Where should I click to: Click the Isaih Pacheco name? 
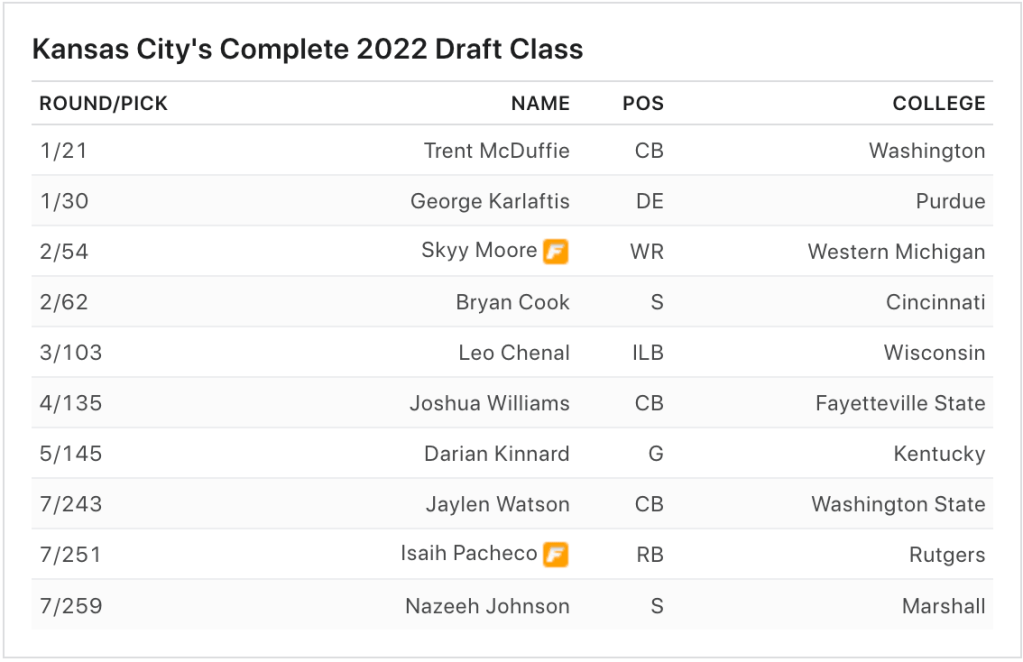pyautogui.click(x=469, y=553)
